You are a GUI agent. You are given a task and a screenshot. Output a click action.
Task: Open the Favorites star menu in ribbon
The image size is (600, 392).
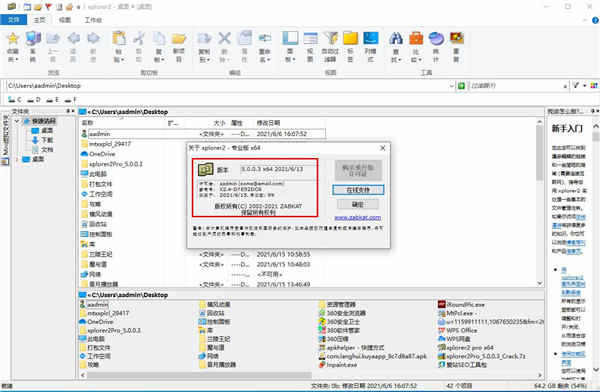point(13,47)
